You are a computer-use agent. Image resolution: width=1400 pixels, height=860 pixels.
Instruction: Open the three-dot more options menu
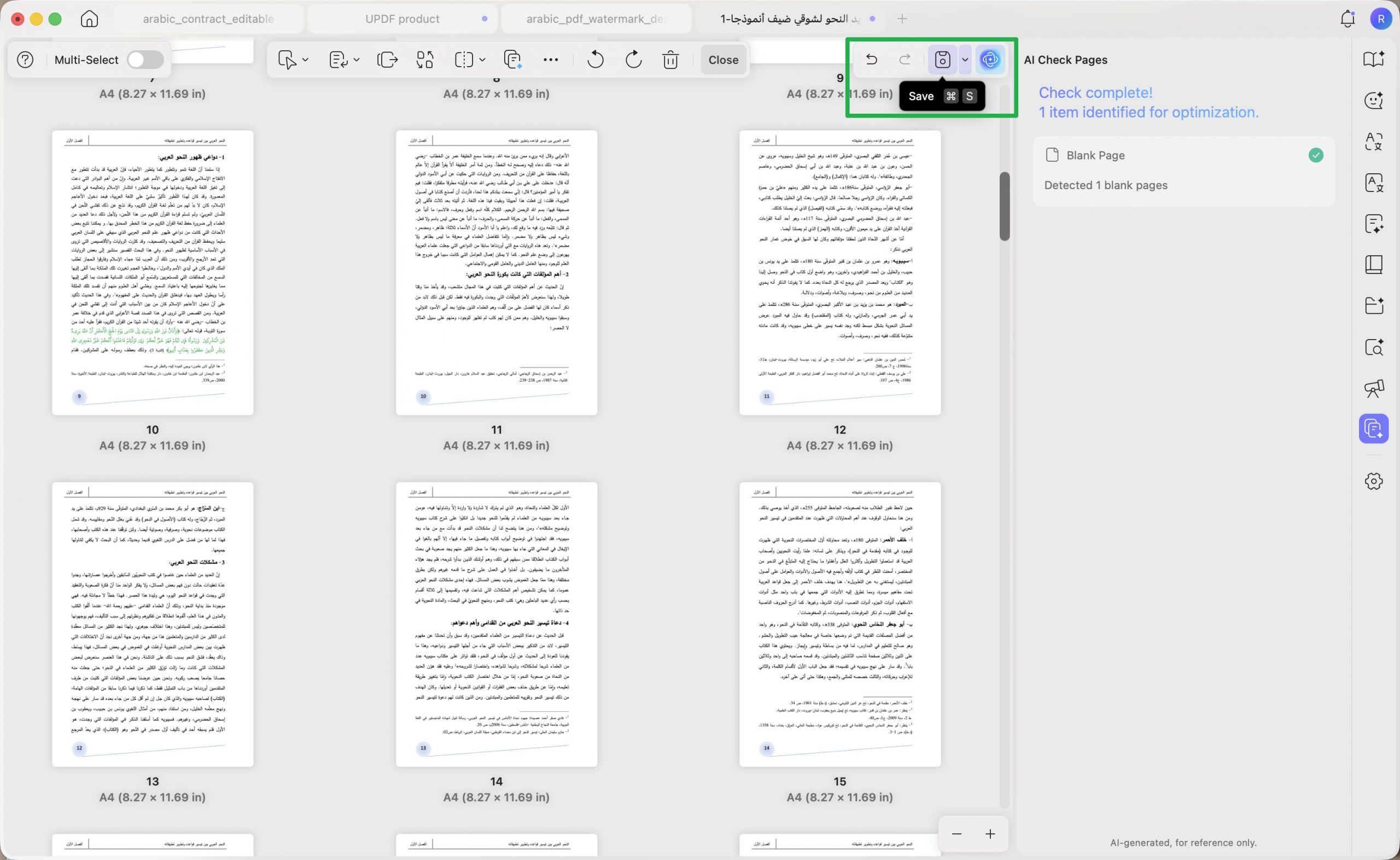point(551,60)
